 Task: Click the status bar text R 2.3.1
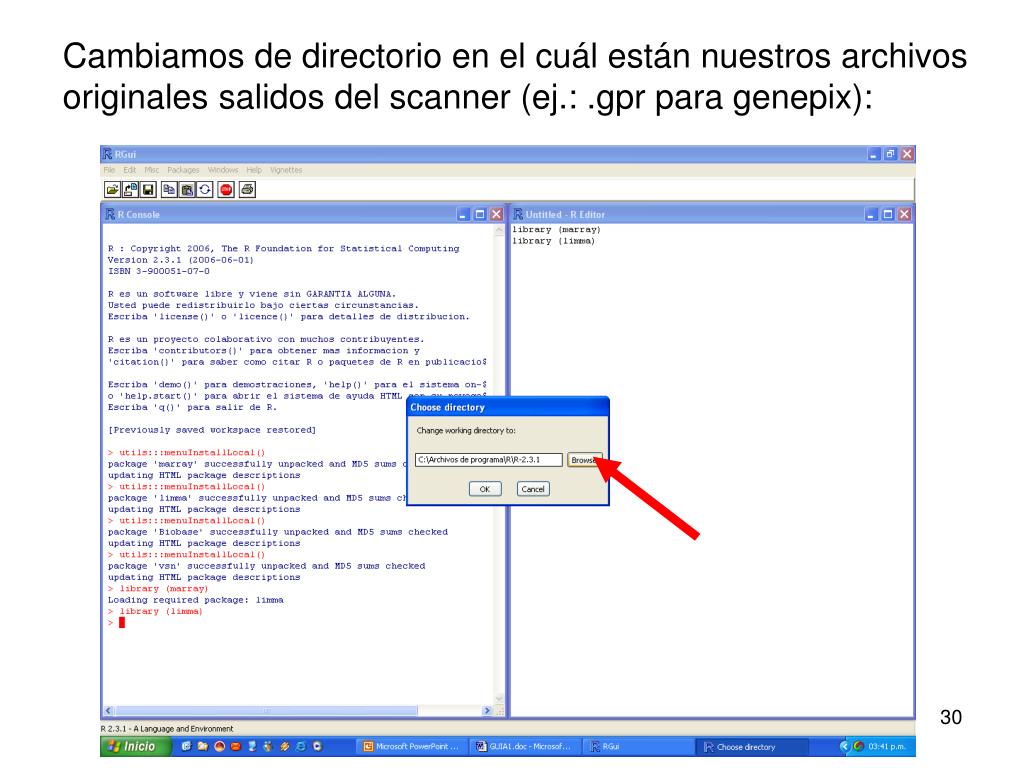167,729
